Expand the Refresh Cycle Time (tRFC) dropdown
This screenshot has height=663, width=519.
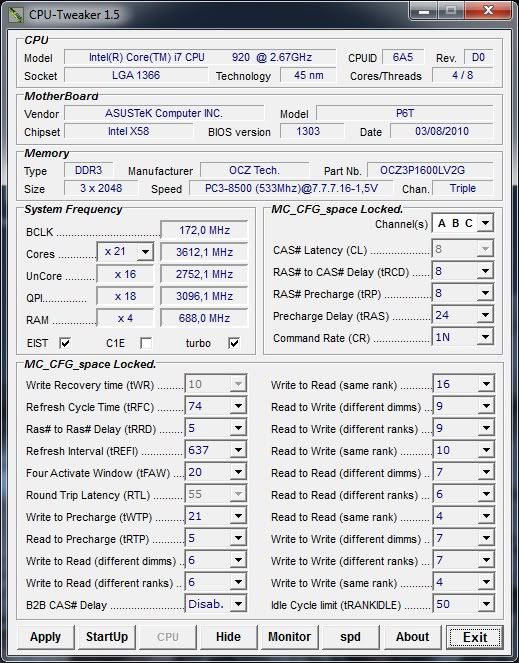click(238, 406)
